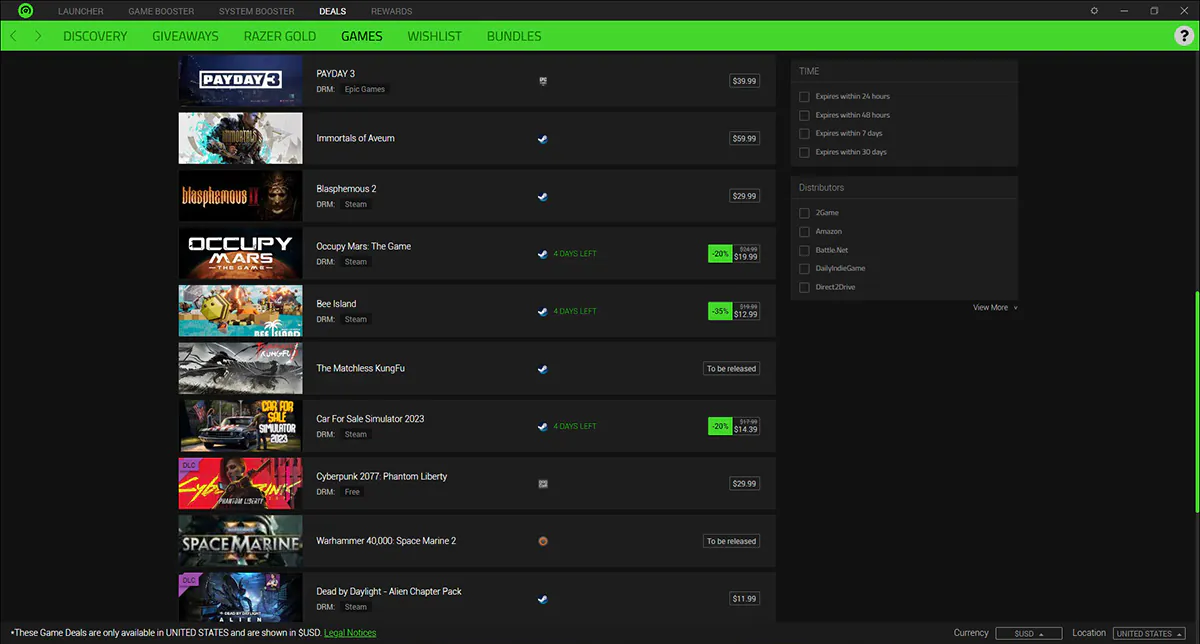Open the REWARDS tab
Viewport: 1200px width, 644px height.
point(391,11)
